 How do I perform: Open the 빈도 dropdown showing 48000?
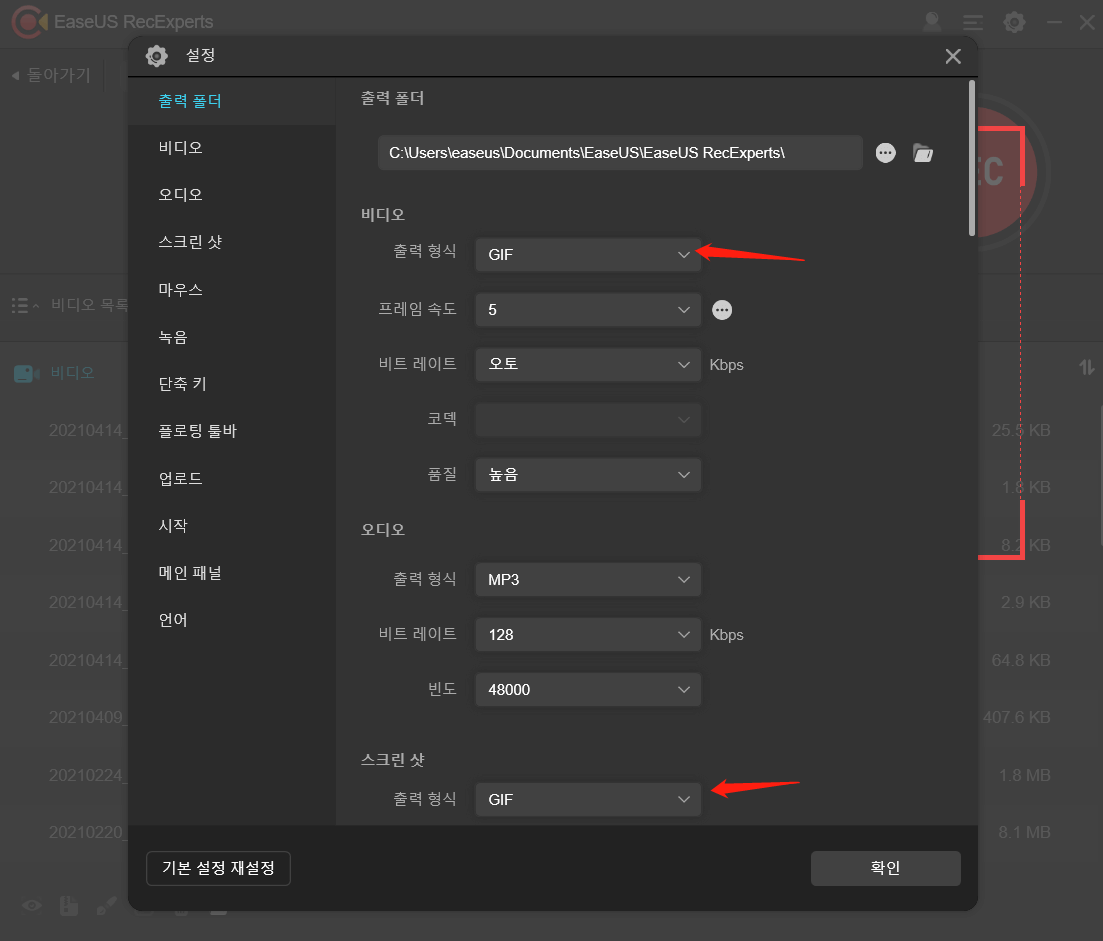588,689
